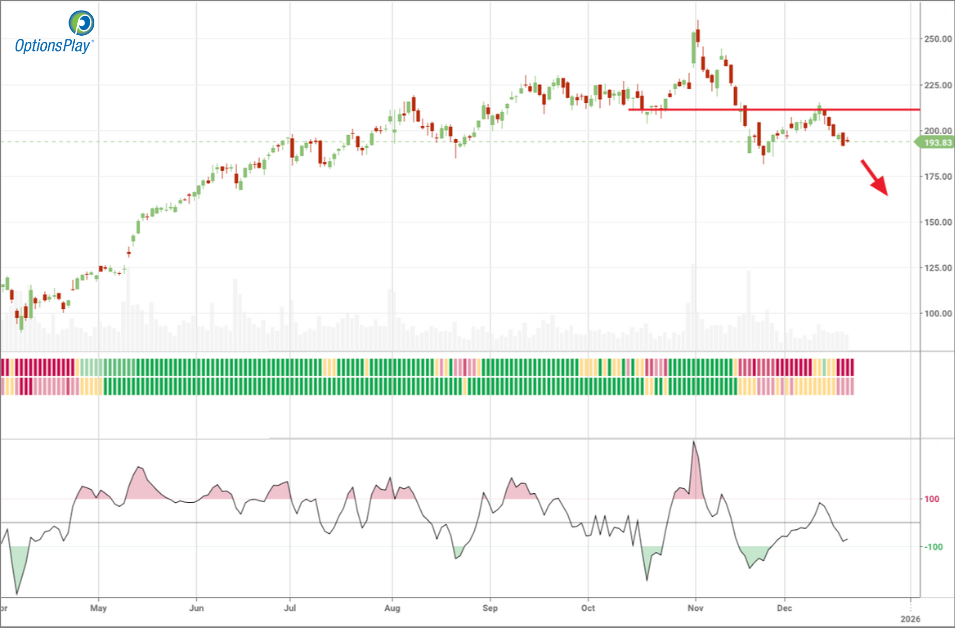Click the Dec label on time axis
Viewport: 955px width, 628px height.
[x=785, y=607]
